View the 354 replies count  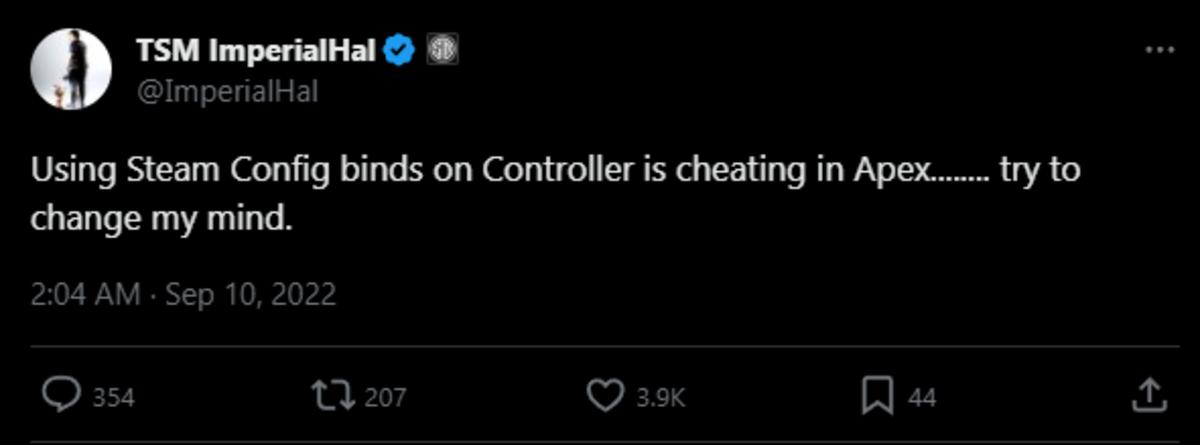(x=113, y=398)
